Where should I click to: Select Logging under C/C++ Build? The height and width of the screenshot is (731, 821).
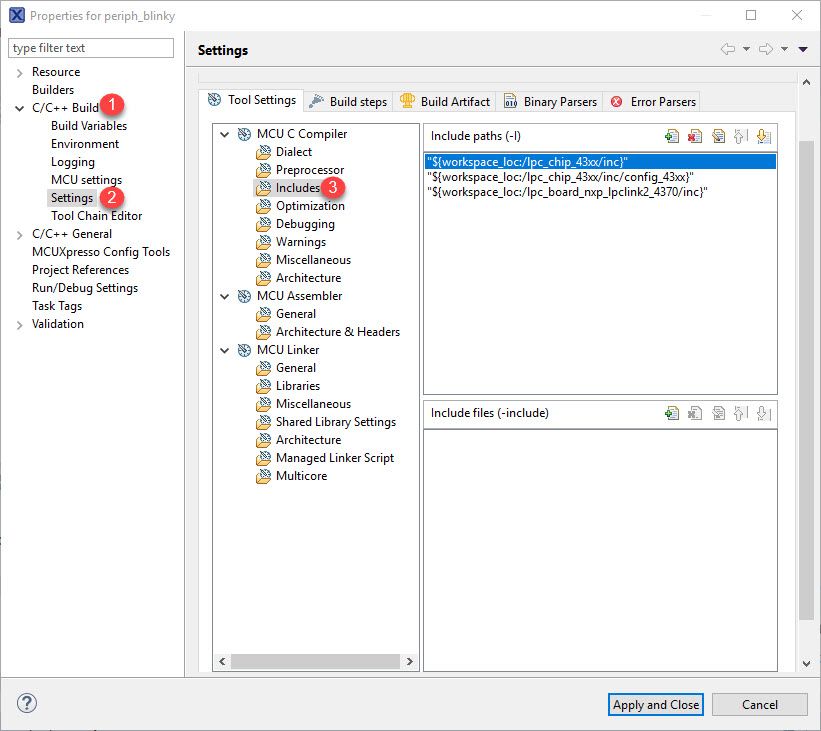tap(73, 162)
